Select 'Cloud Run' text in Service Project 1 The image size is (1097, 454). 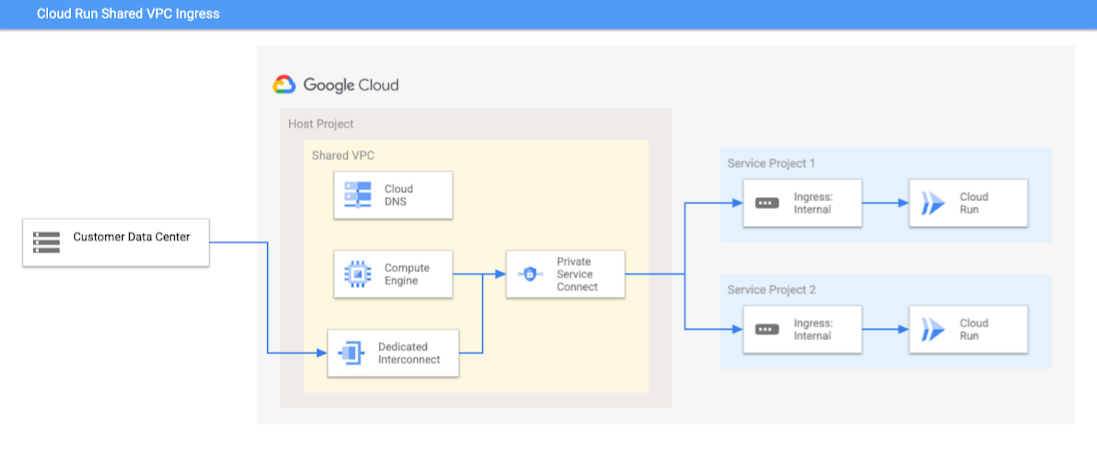(x=974, y=203)
